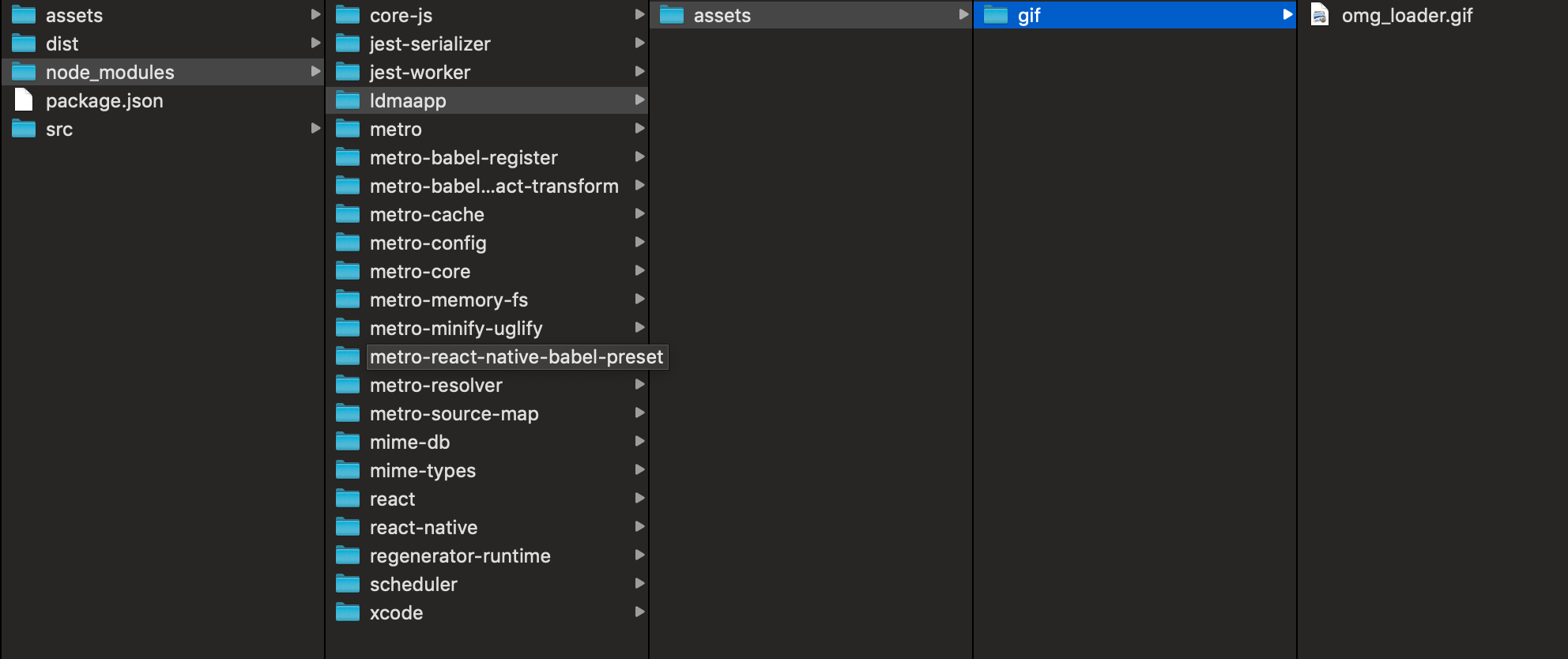
Task: Click arrow beside the selected gif folder
Action: click(1287, 14)
